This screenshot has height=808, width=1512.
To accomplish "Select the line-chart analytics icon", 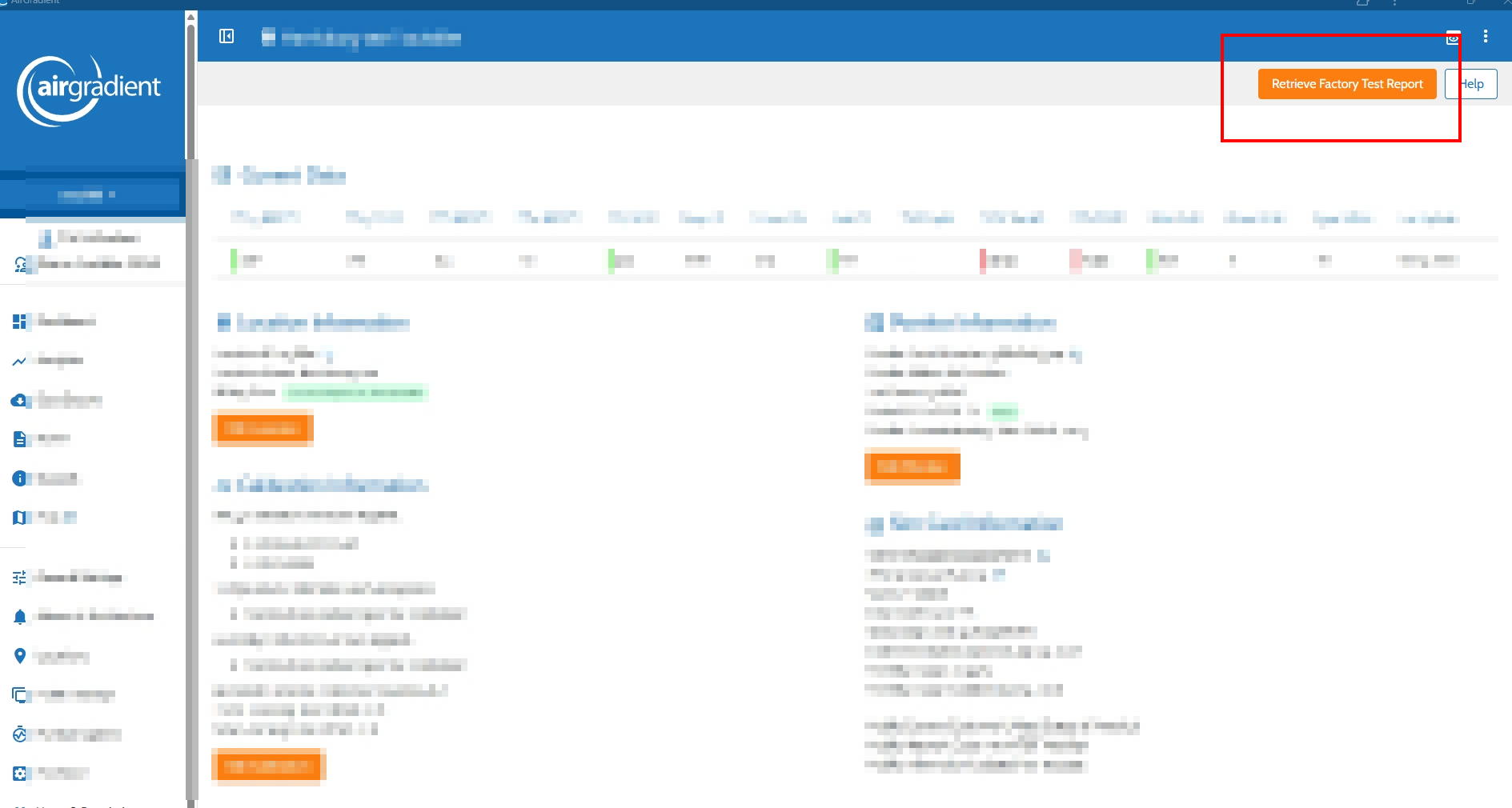I will pyautogui.click(x=19, y=361).
